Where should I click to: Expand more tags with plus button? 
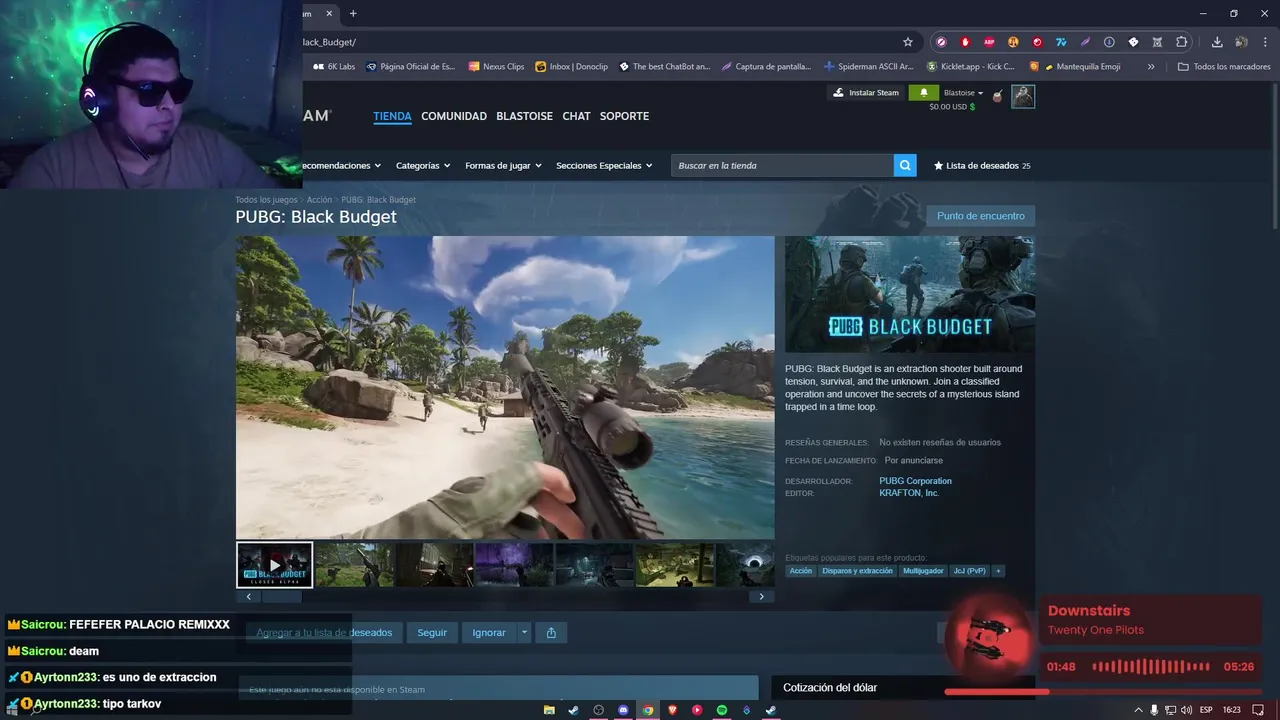998,571
